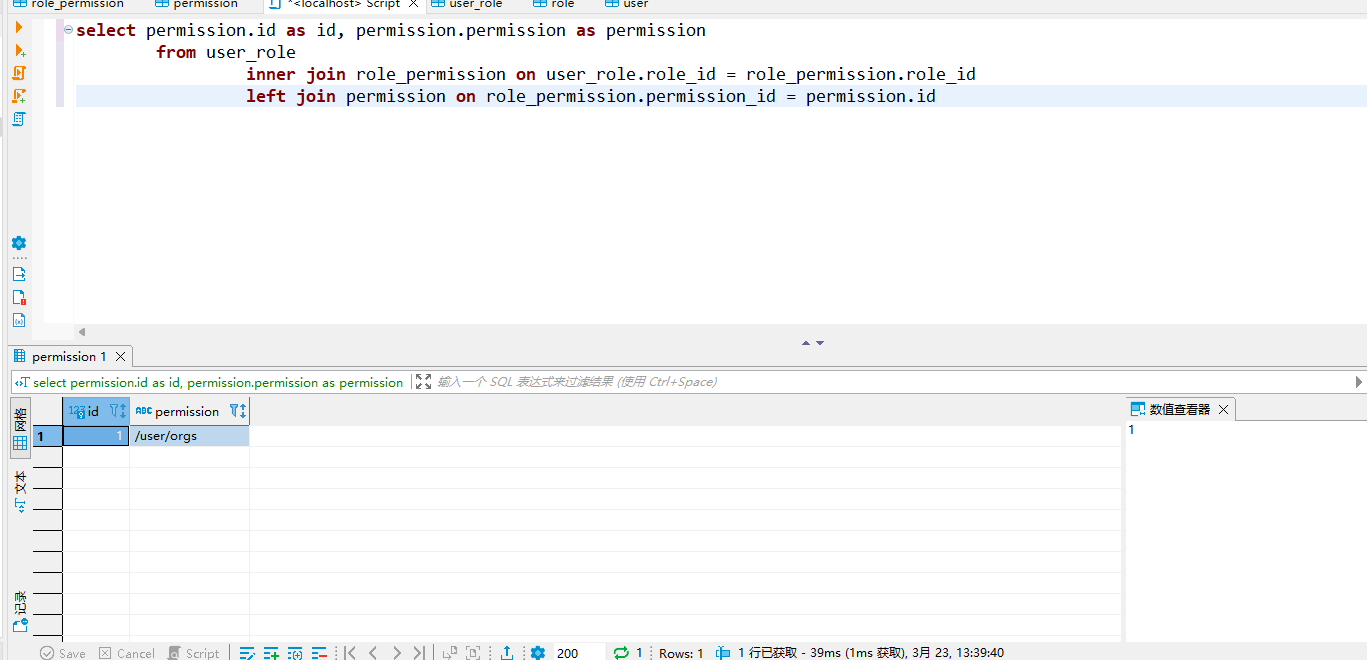Collapse the results panel with the down chevron
1367x660 pixels.
(x=822, y=342)
